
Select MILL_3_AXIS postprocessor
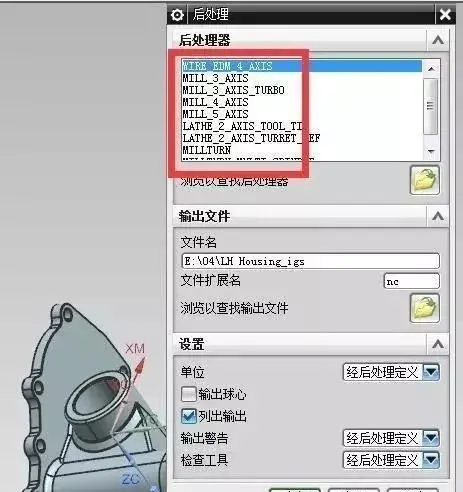coord(215,78)
